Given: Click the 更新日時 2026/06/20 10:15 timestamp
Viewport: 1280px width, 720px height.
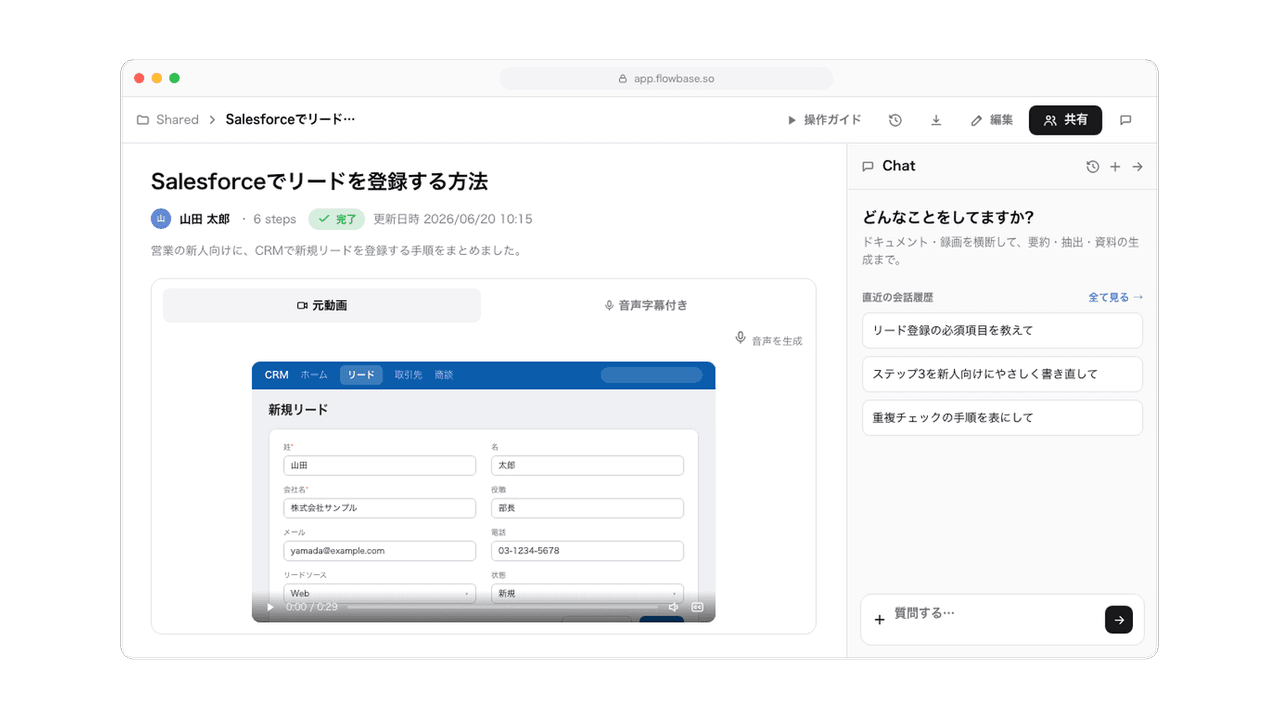Looking at the screenshot, I should click(453, 219).
